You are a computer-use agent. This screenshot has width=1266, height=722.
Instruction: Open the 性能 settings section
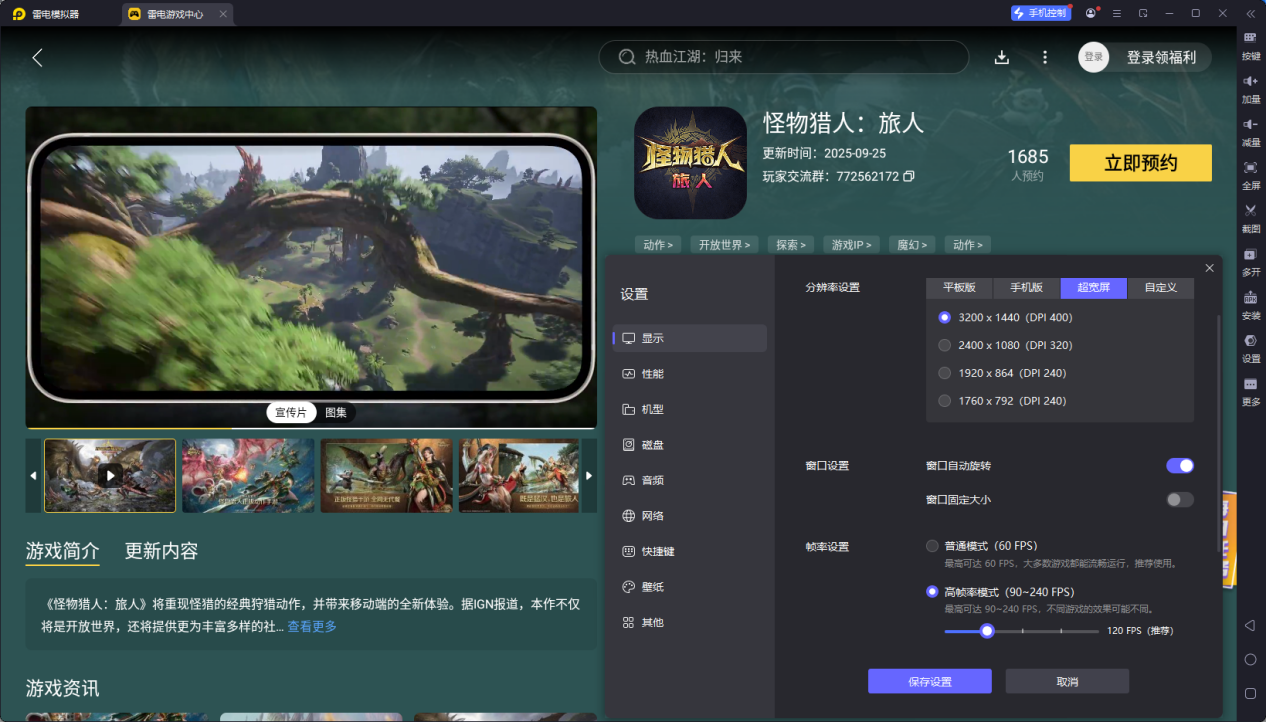pos(652,374)
